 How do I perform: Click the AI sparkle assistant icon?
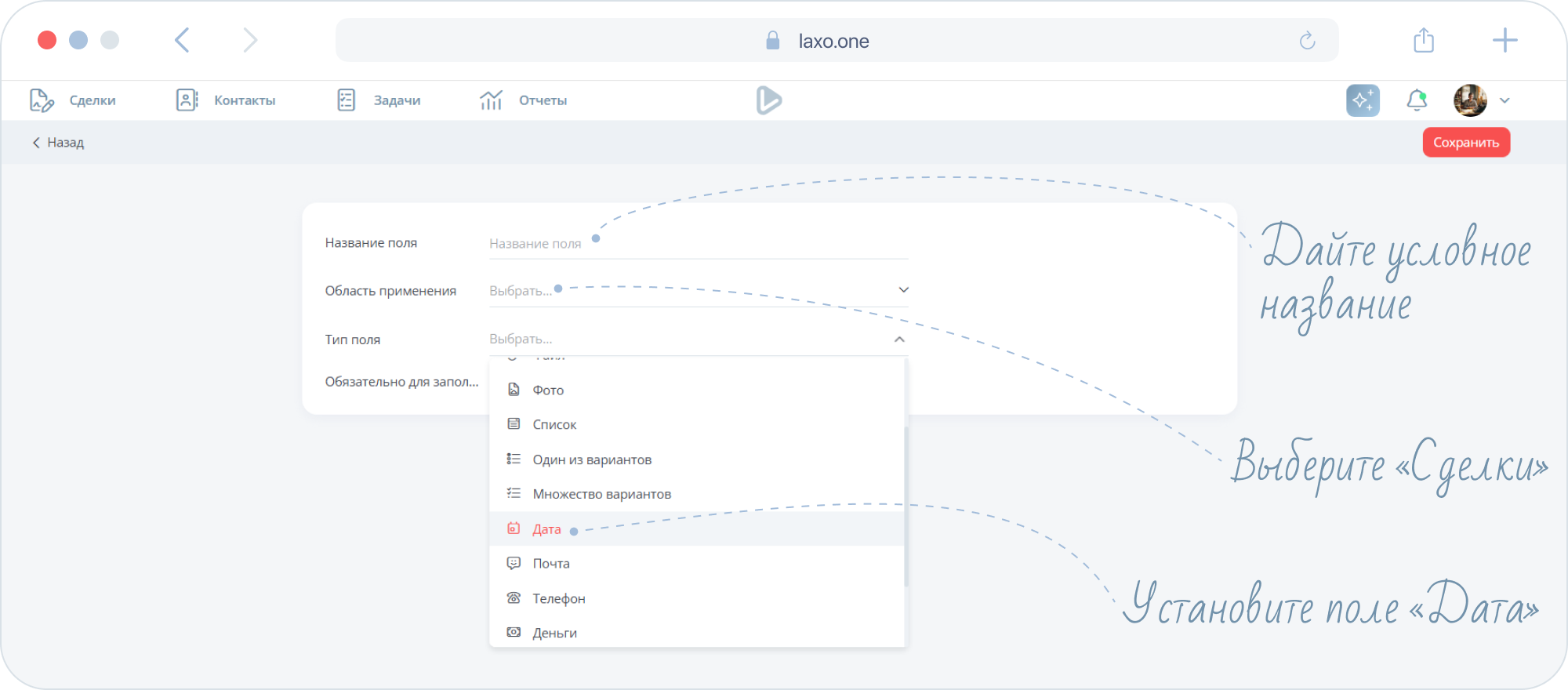[x=1363, y=100]
